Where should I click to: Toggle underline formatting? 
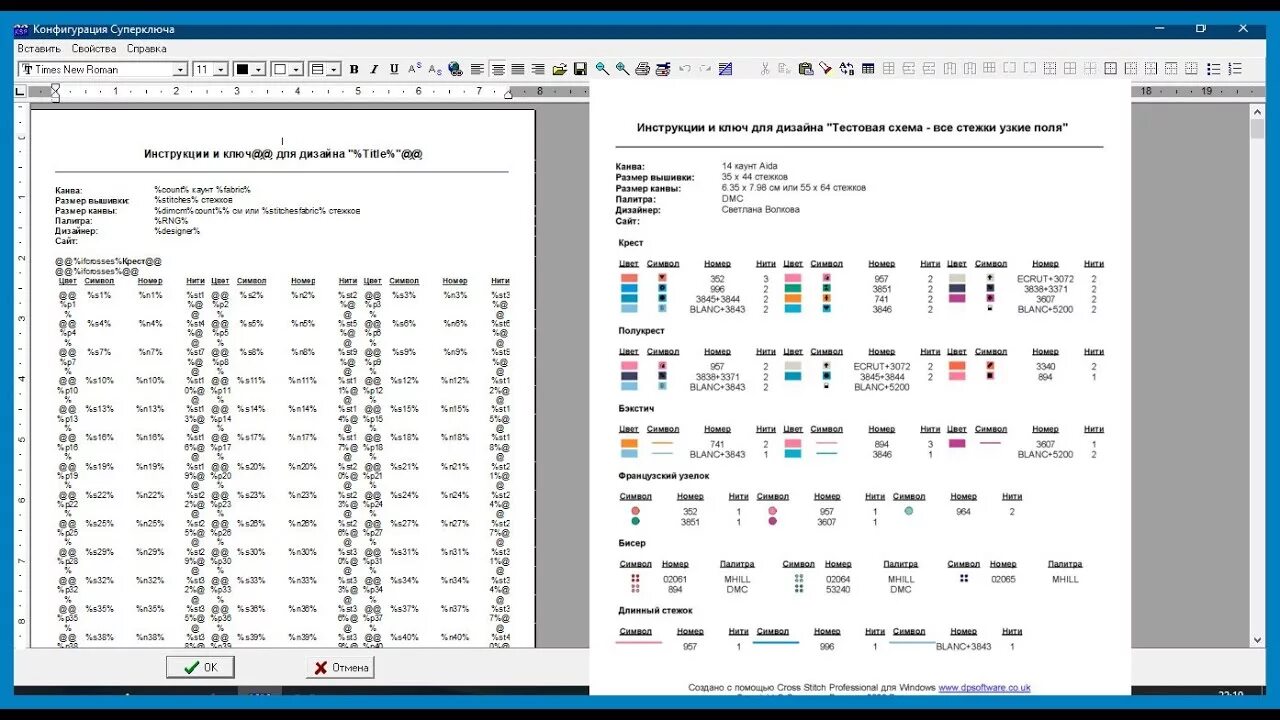[x=394, y=69]
